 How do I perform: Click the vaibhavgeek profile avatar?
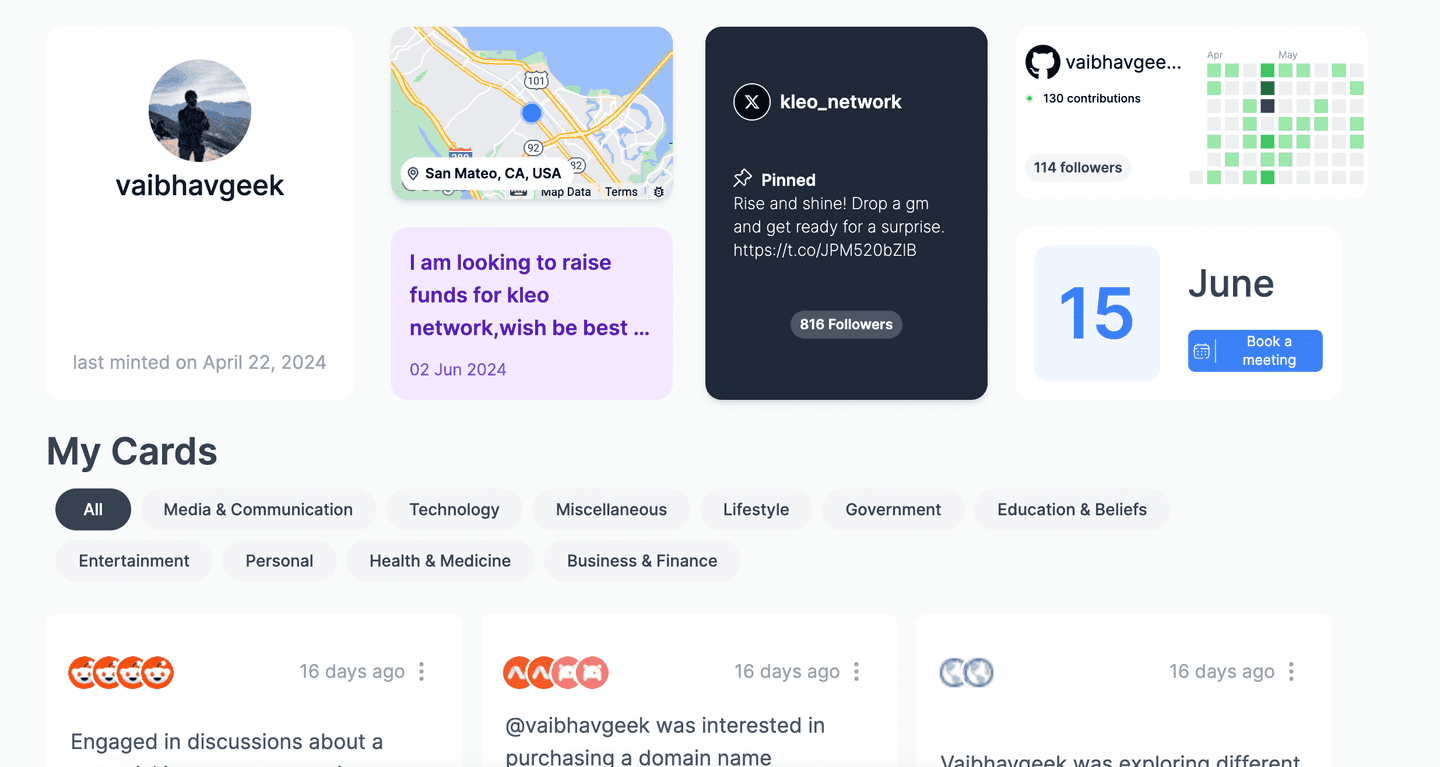(x=200, y=110)
